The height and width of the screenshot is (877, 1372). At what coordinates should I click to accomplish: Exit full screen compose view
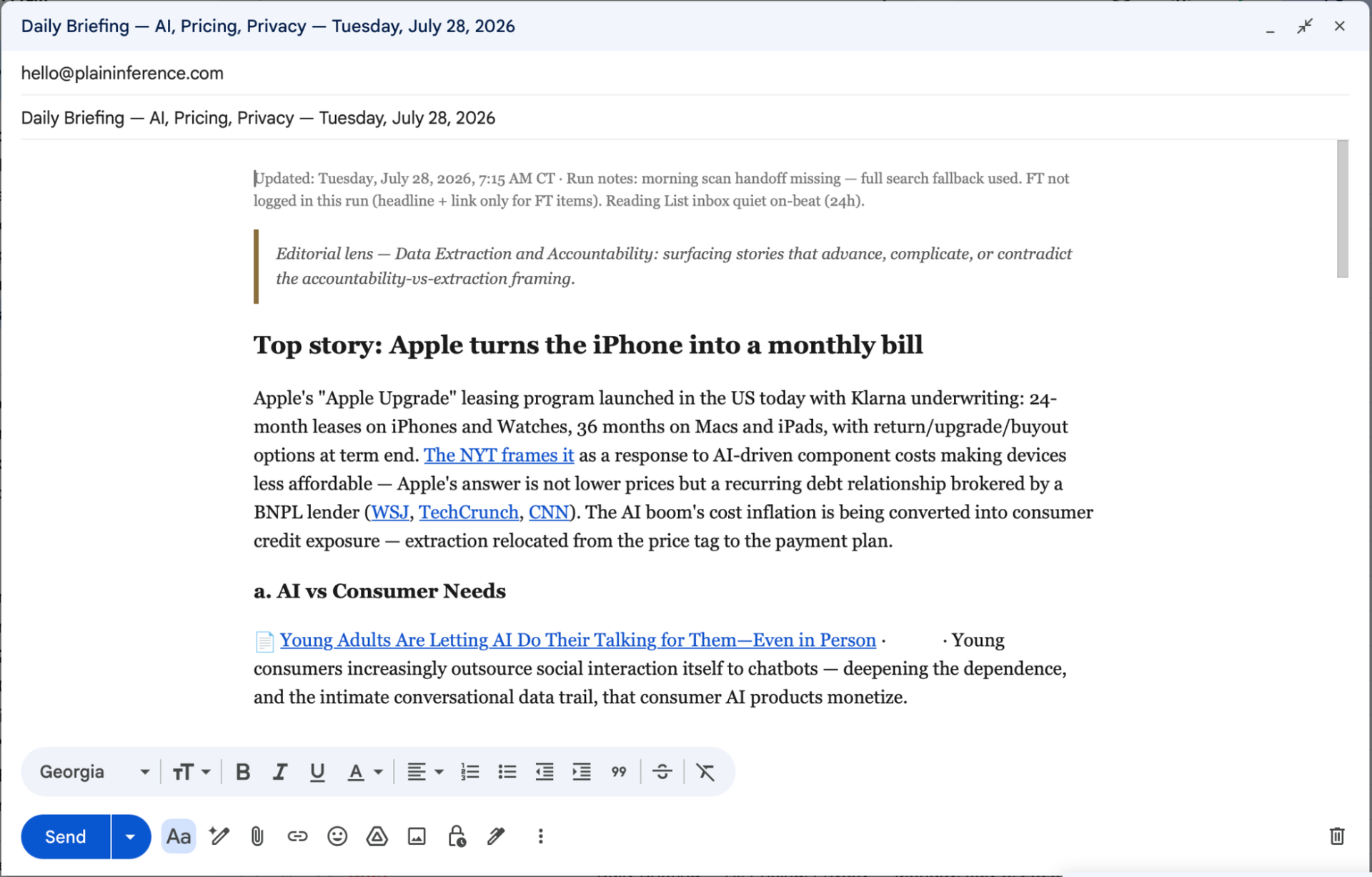point(1305,26)
